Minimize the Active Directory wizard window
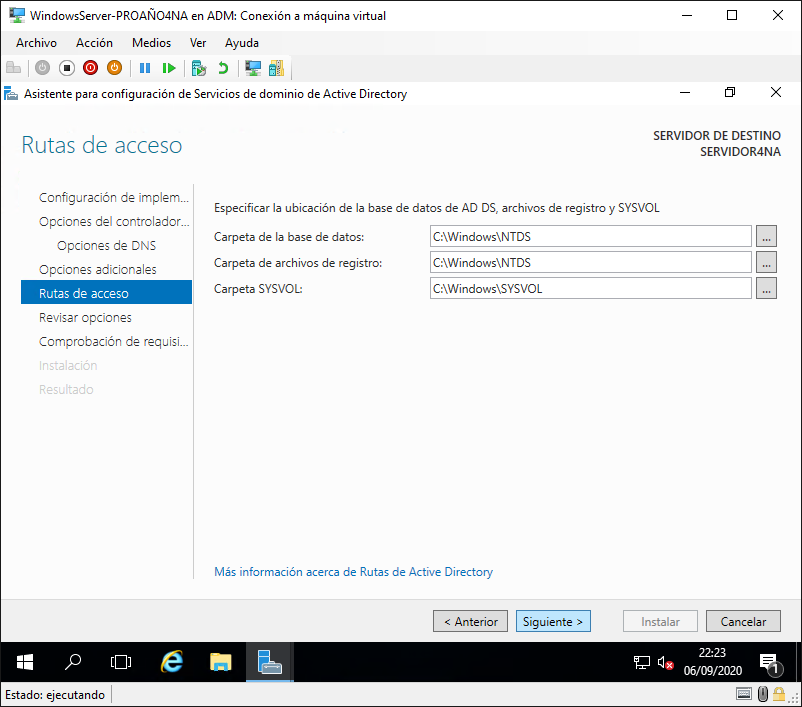 [685, 93]
